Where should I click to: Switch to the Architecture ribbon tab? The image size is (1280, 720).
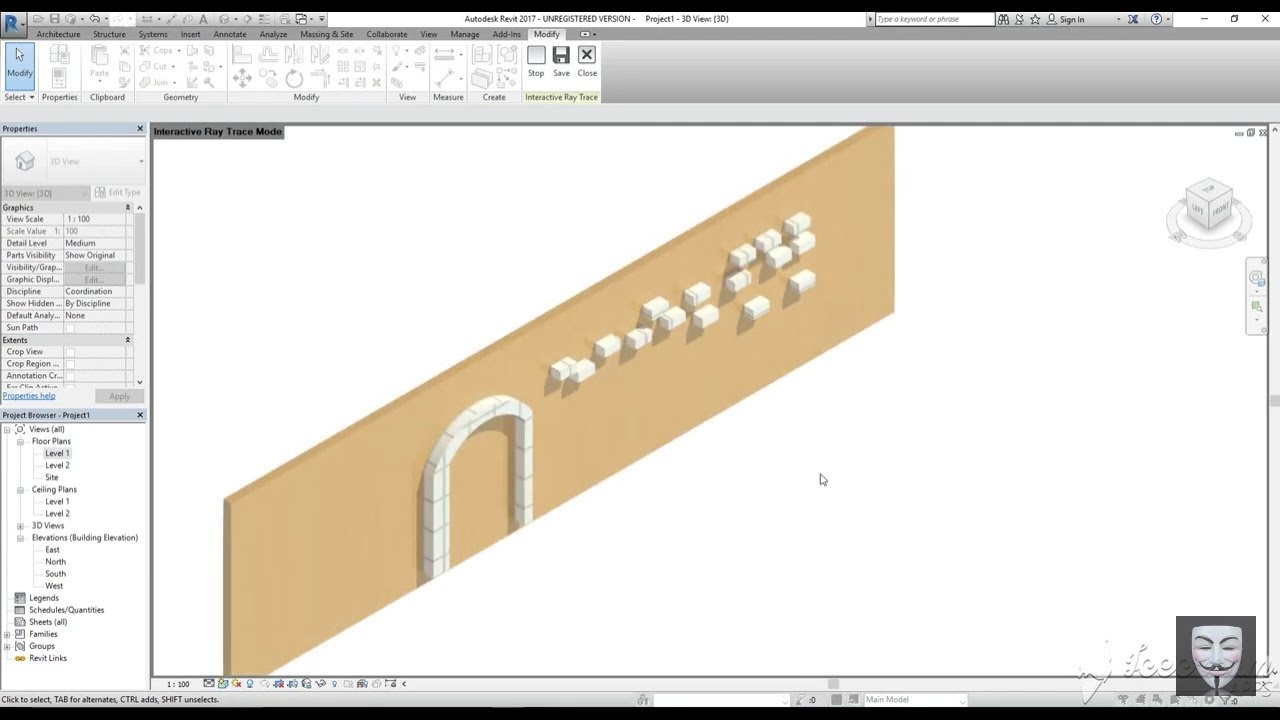58,34
